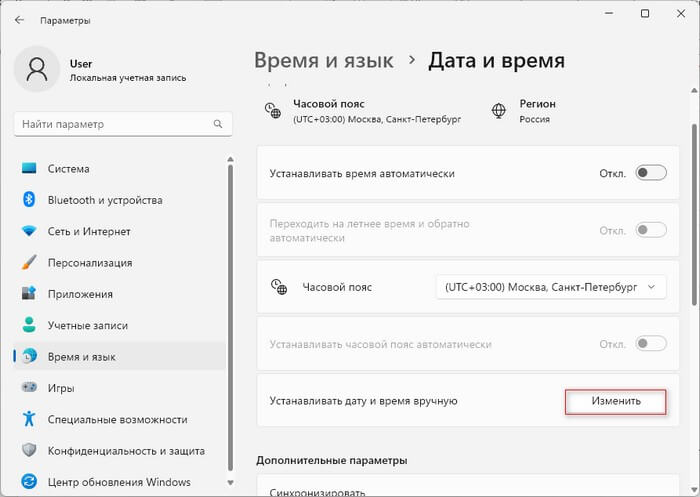Select Центр обновления Windows label

coord(119,482)
